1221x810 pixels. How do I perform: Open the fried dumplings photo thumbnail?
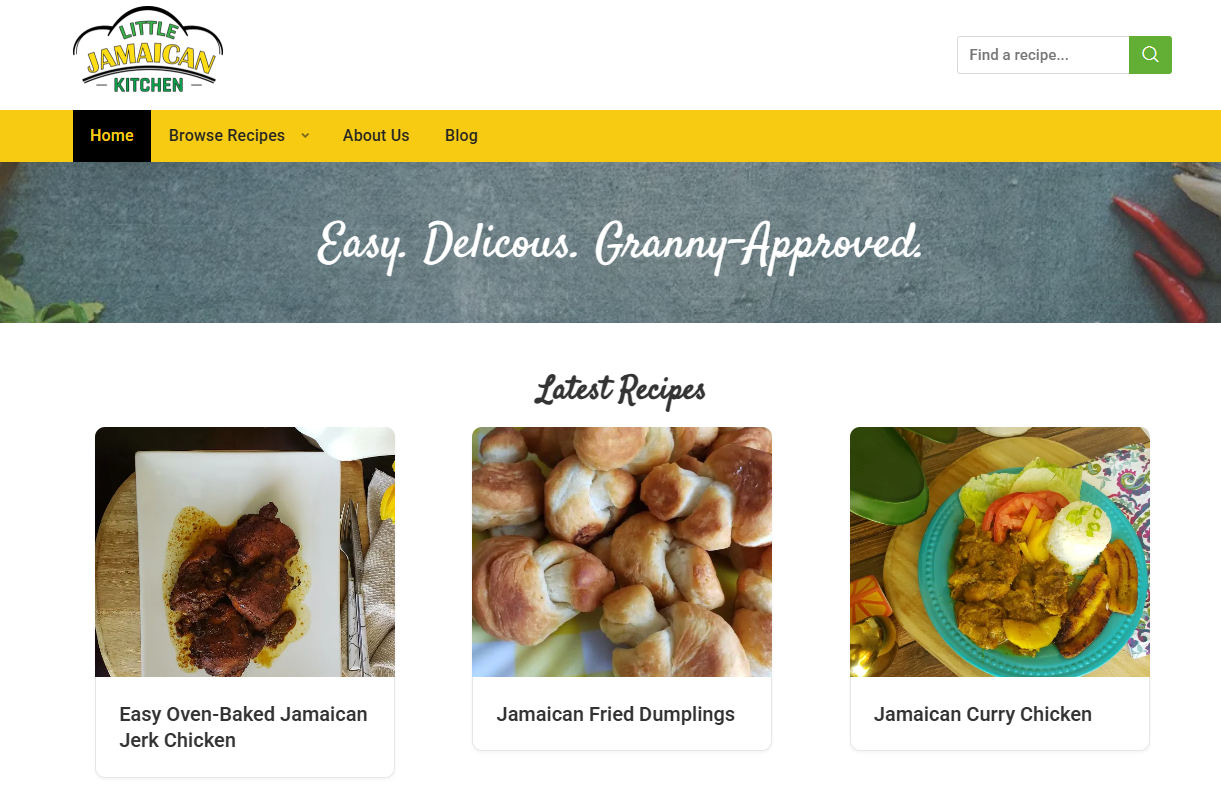[x=622, y=552]
